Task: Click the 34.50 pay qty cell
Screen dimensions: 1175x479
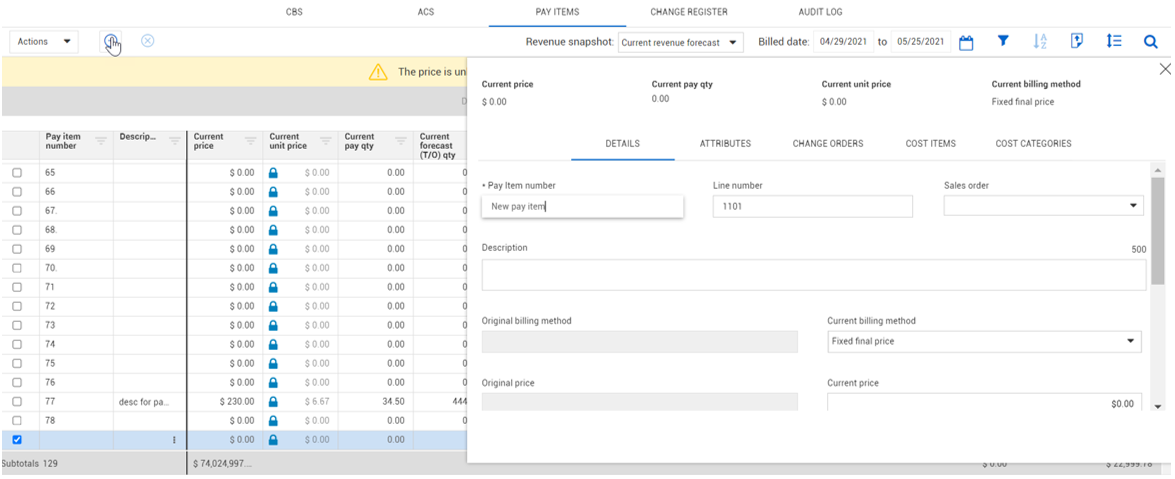Action: [375, 401]
